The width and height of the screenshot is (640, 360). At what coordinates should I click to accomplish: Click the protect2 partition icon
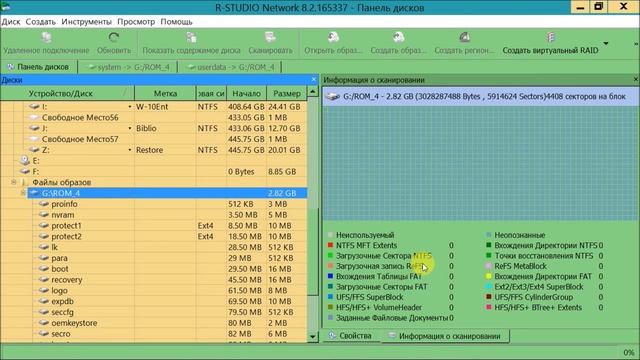(x=44, y=236)
